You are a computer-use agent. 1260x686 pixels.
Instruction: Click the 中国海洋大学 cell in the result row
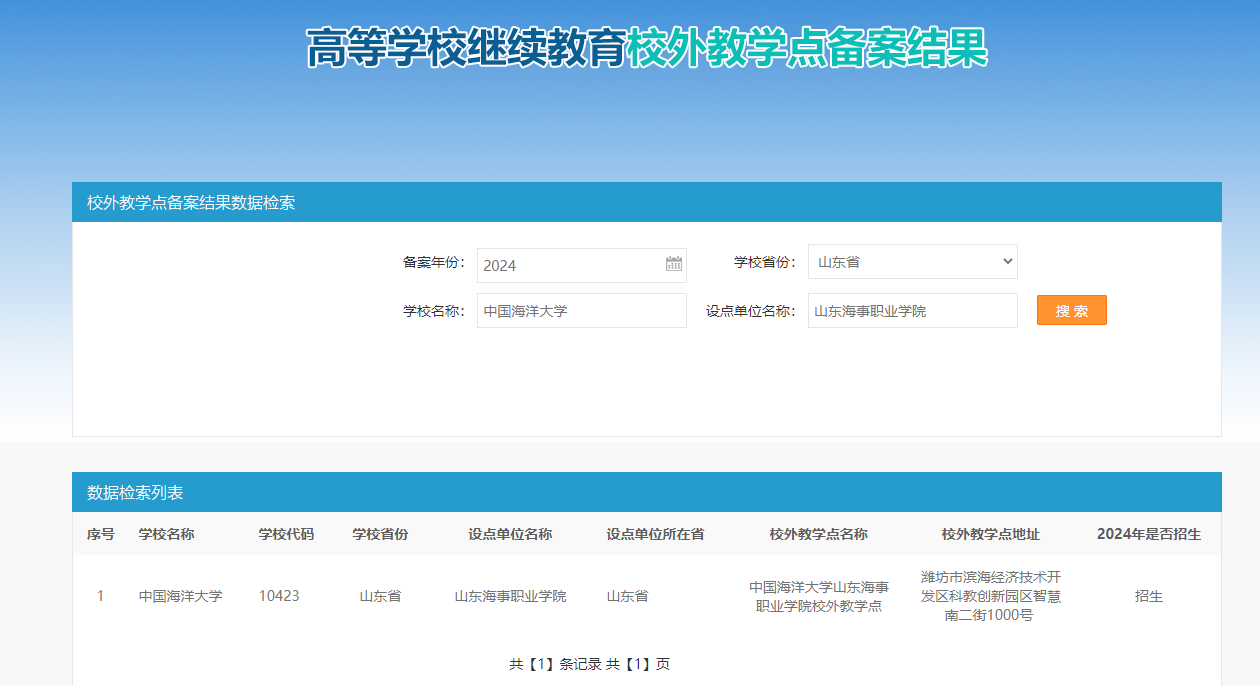point(180,596)
